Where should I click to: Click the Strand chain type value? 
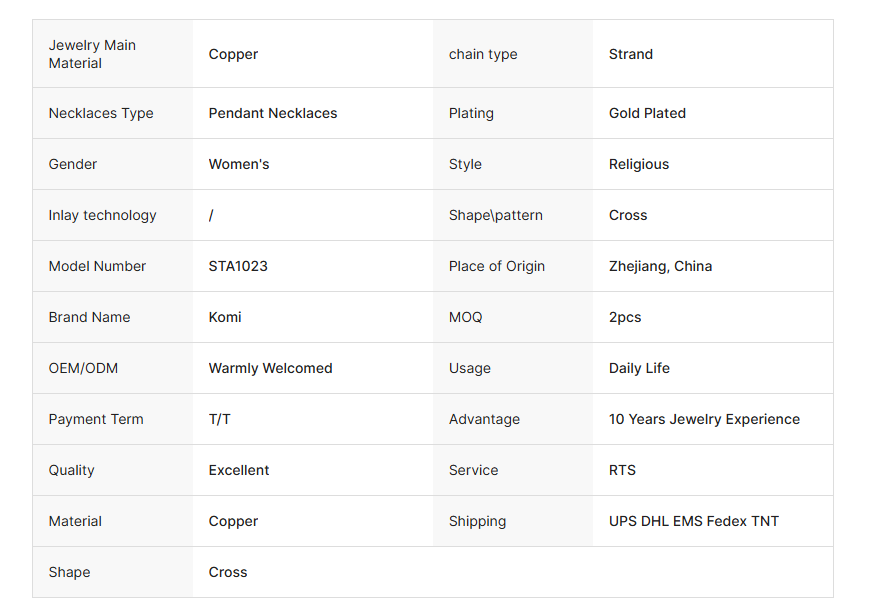pyautogui.click(x=631, y=54)
